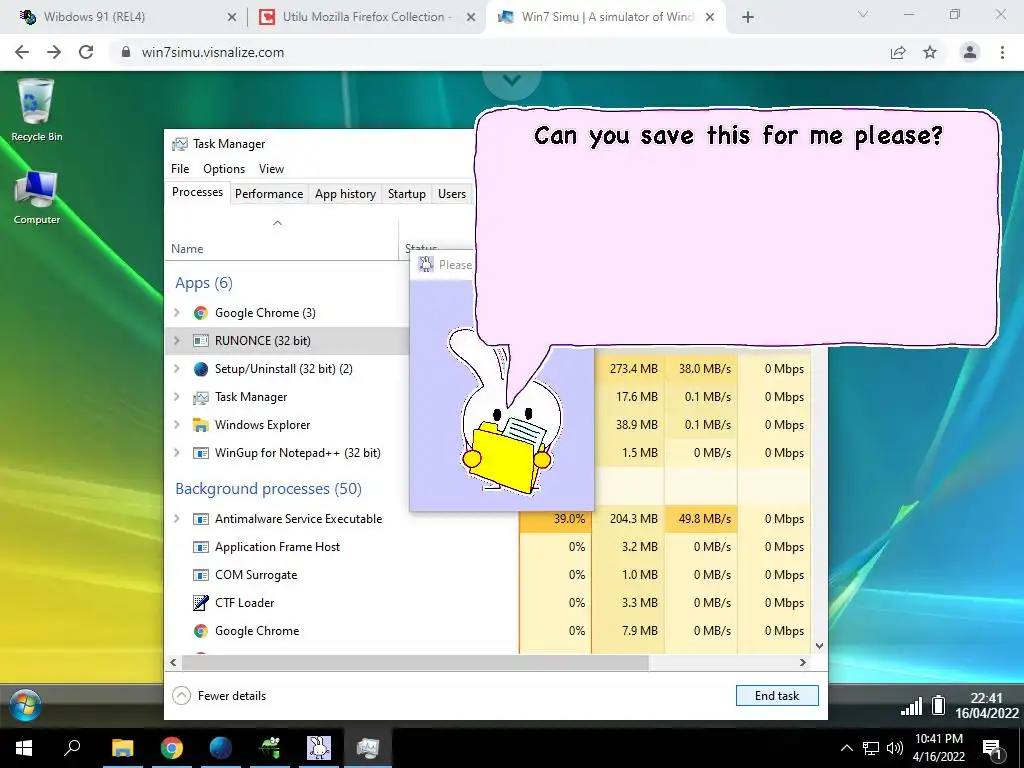
Task: Click the Windows 10 Start button
Action: click(24, 748)
